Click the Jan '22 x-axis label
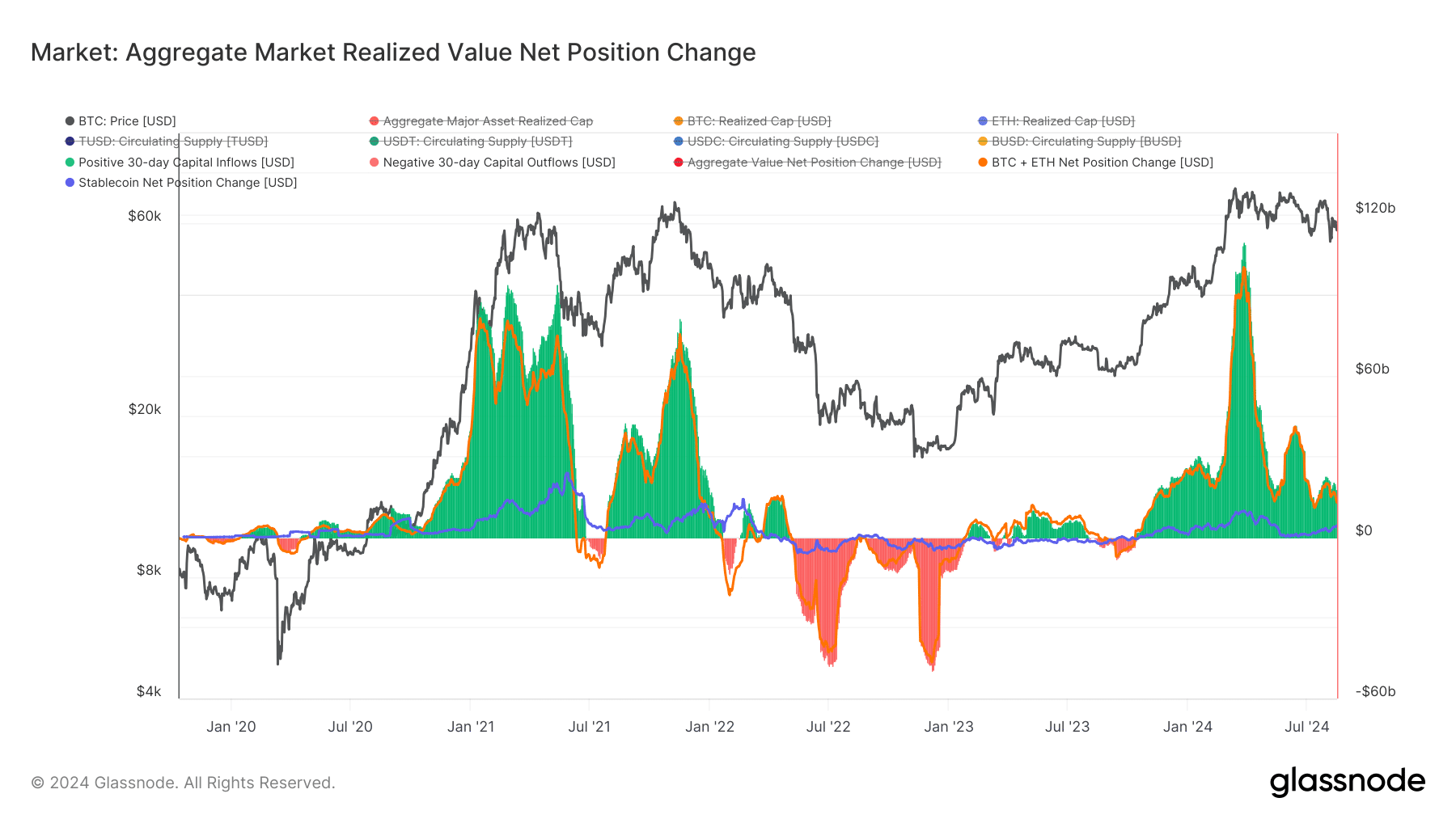The image size is (1456, 819). pyautogui.click(x=709, y=727)
